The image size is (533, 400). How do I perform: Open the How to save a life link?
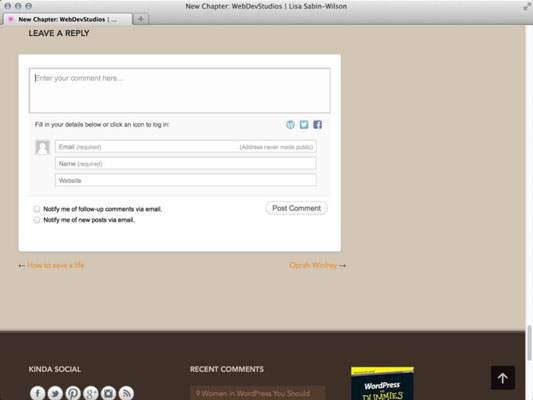tap(56, 265)
